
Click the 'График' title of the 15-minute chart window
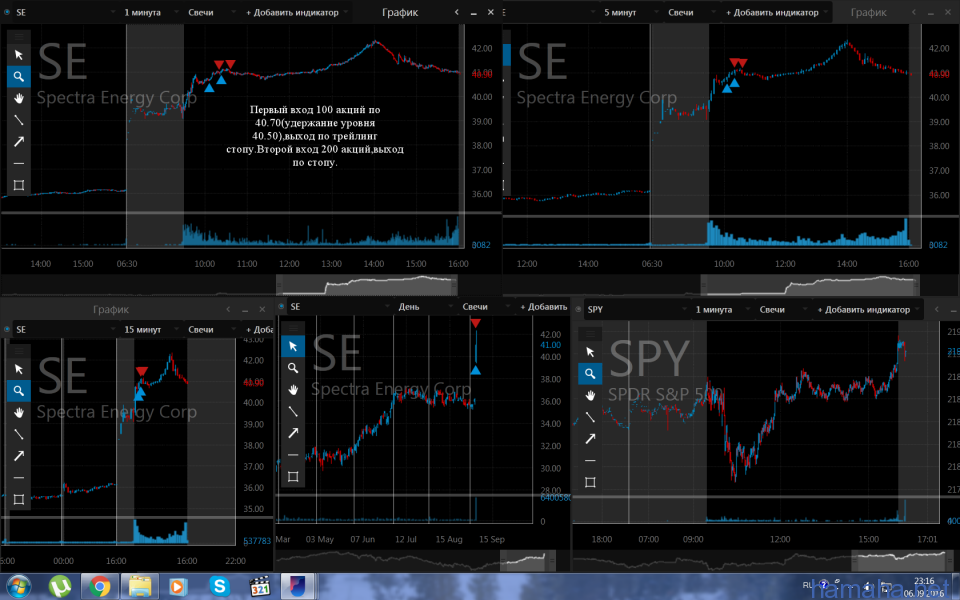pyautogui.click(x=110, y=311)
